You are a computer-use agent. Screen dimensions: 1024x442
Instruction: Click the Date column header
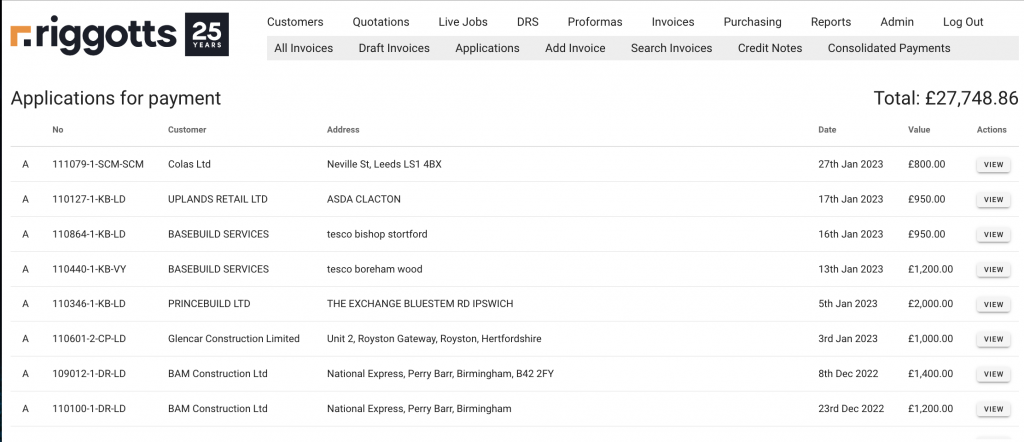click(x=827, y=130)
